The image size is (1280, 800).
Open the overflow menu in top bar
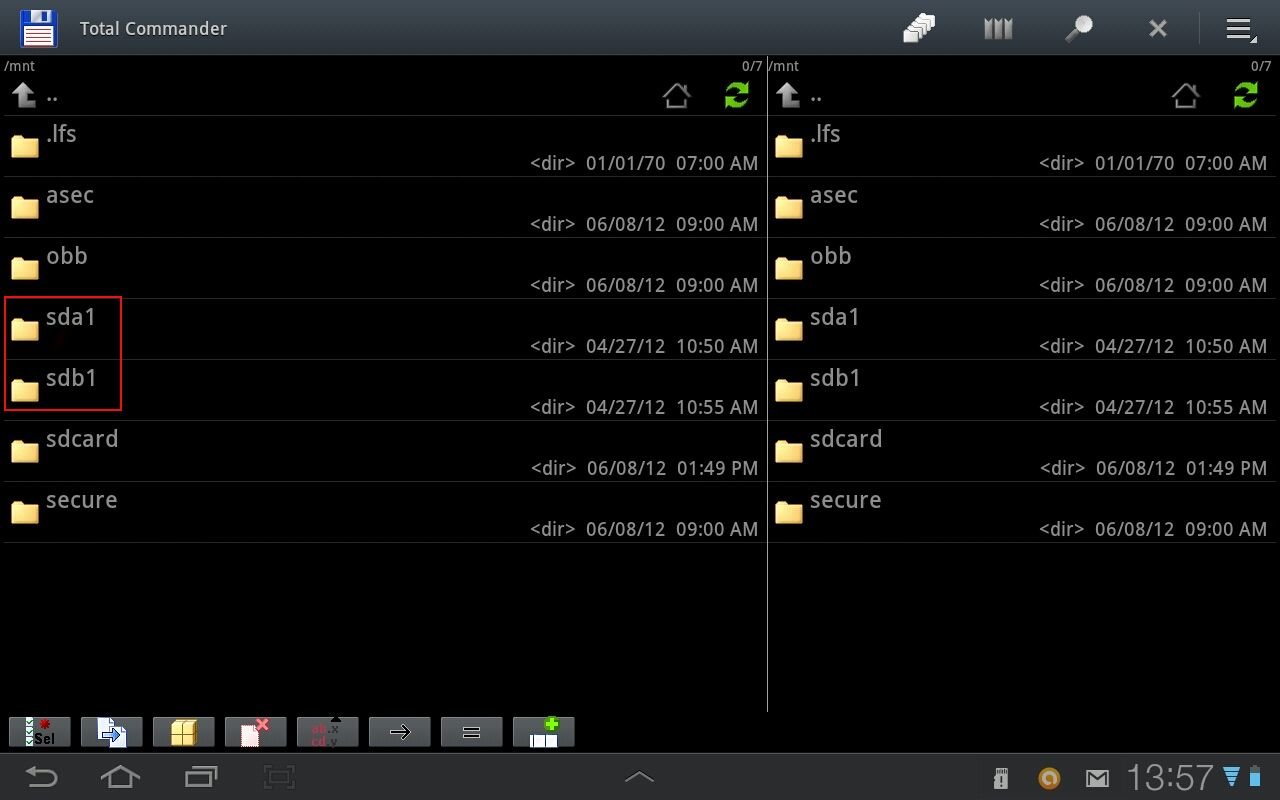(1241, 29)
